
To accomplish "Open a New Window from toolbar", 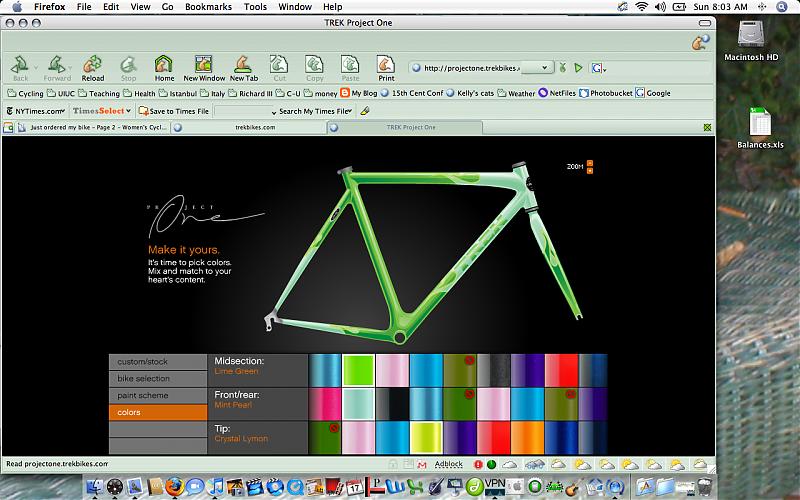I will (x=204, y=68).
